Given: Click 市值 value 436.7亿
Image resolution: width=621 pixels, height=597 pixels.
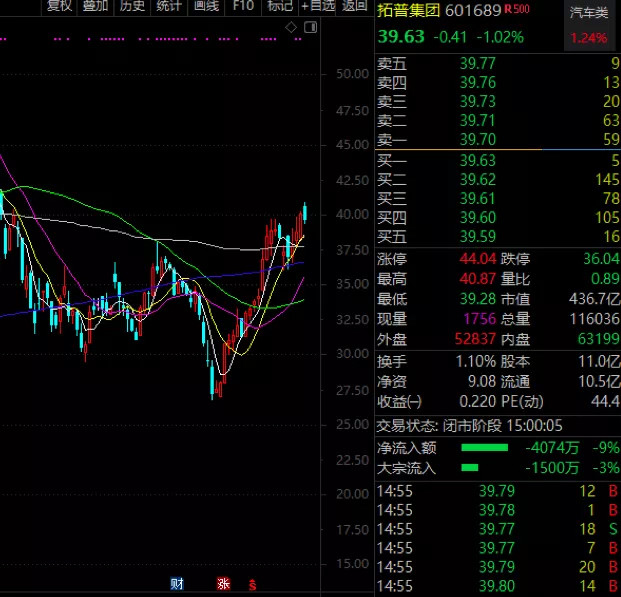Looking at the screenshot, I should (x=595, y=299).
